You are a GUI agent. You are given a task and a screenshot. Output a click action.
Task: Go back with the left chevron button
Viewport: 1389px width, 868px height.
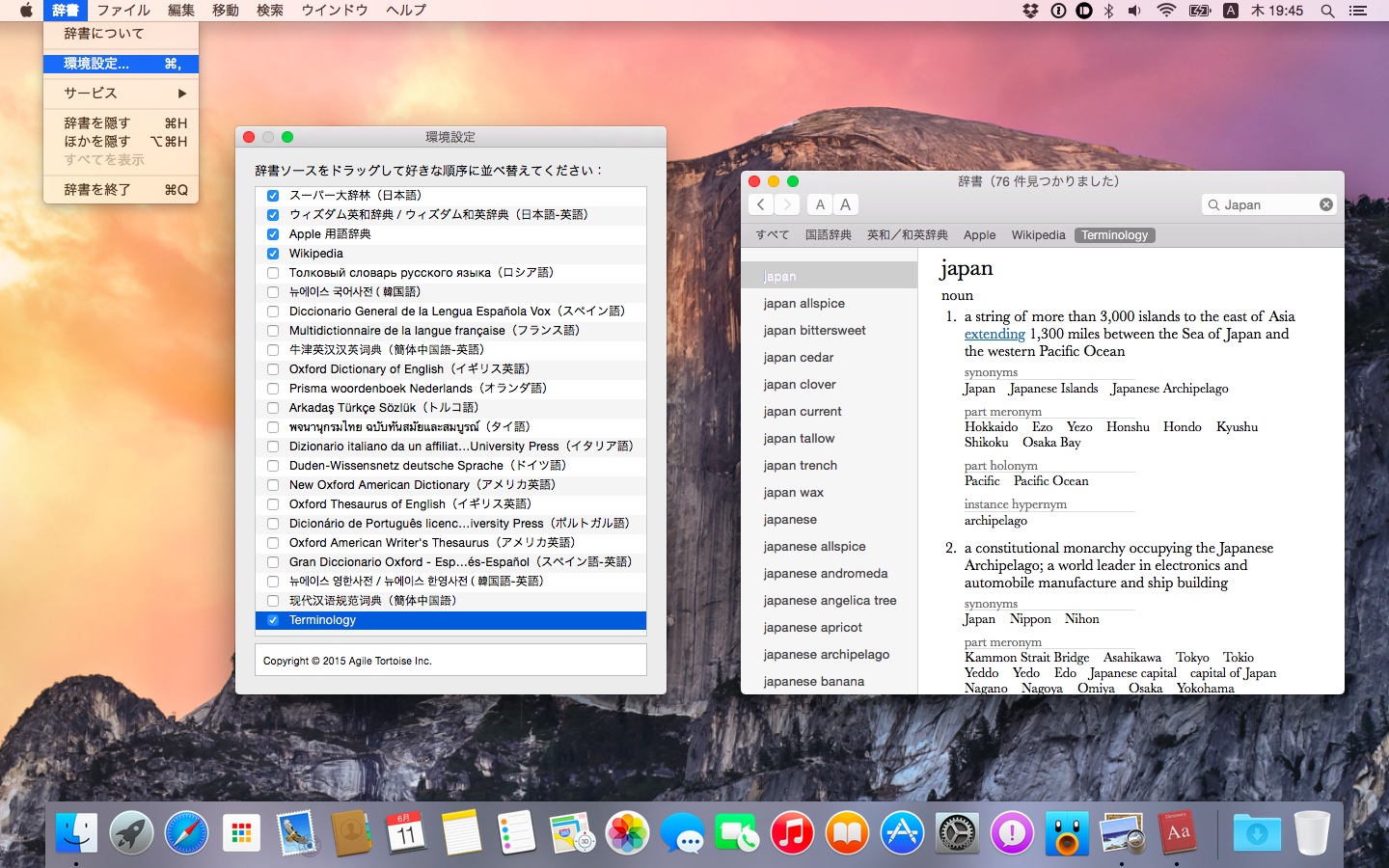761,204
